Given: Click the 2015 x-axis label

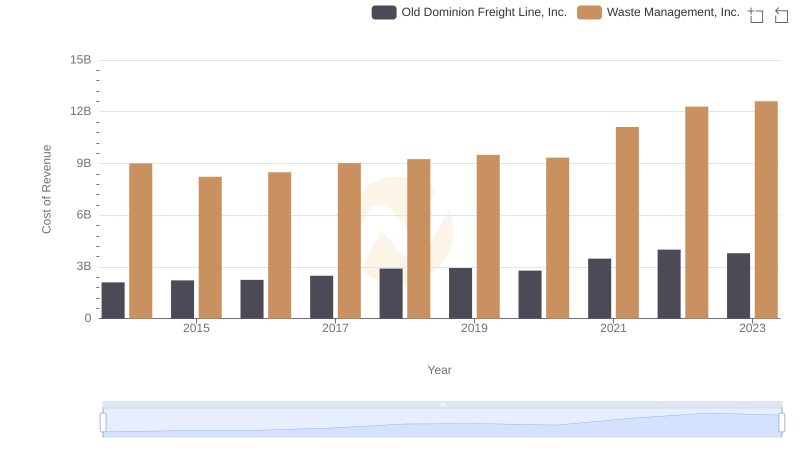Looking at the screenshot, I should [x=196, y=328].
